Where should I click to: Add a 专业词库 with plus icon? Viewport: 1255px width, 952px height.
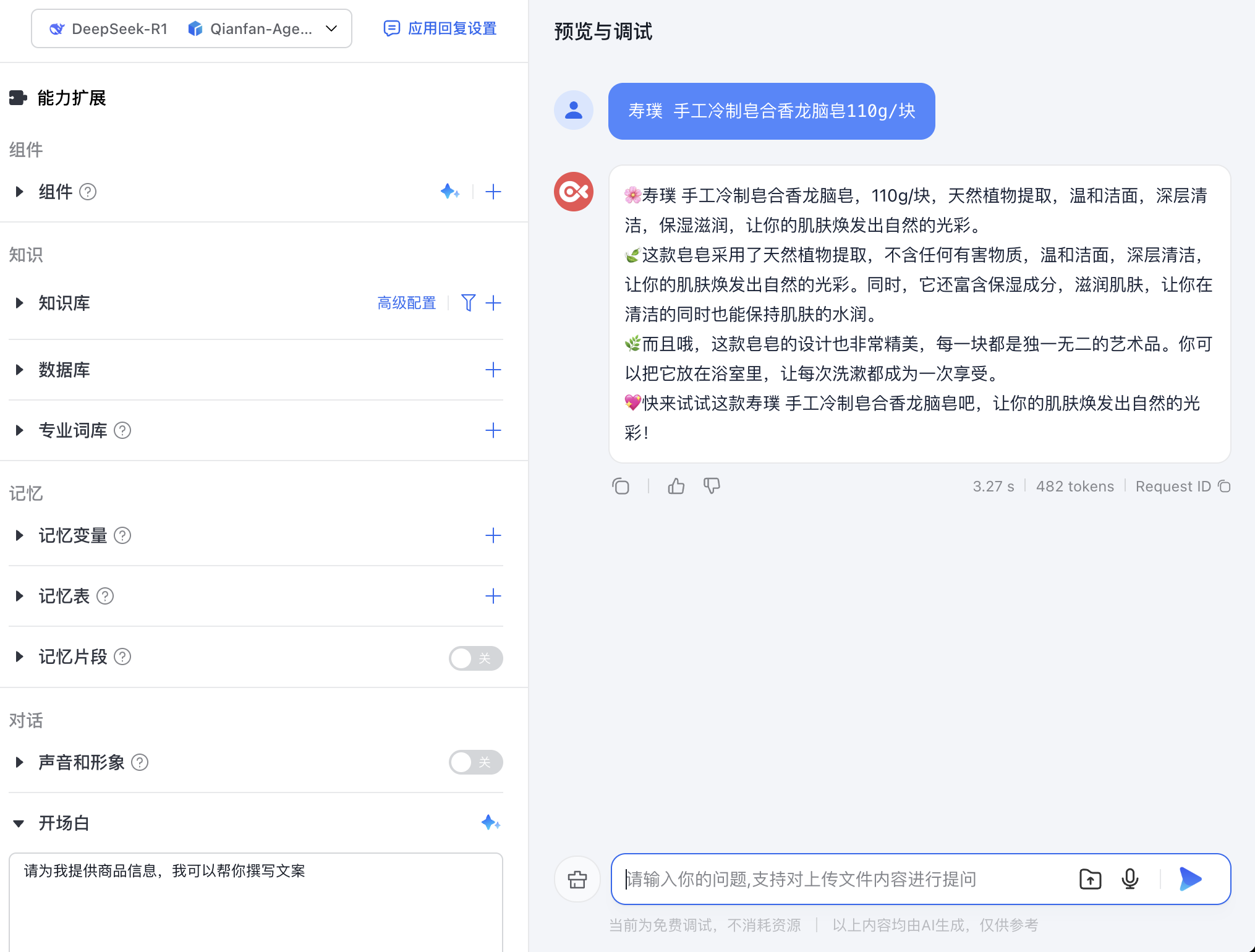click(x=493, y=430)
